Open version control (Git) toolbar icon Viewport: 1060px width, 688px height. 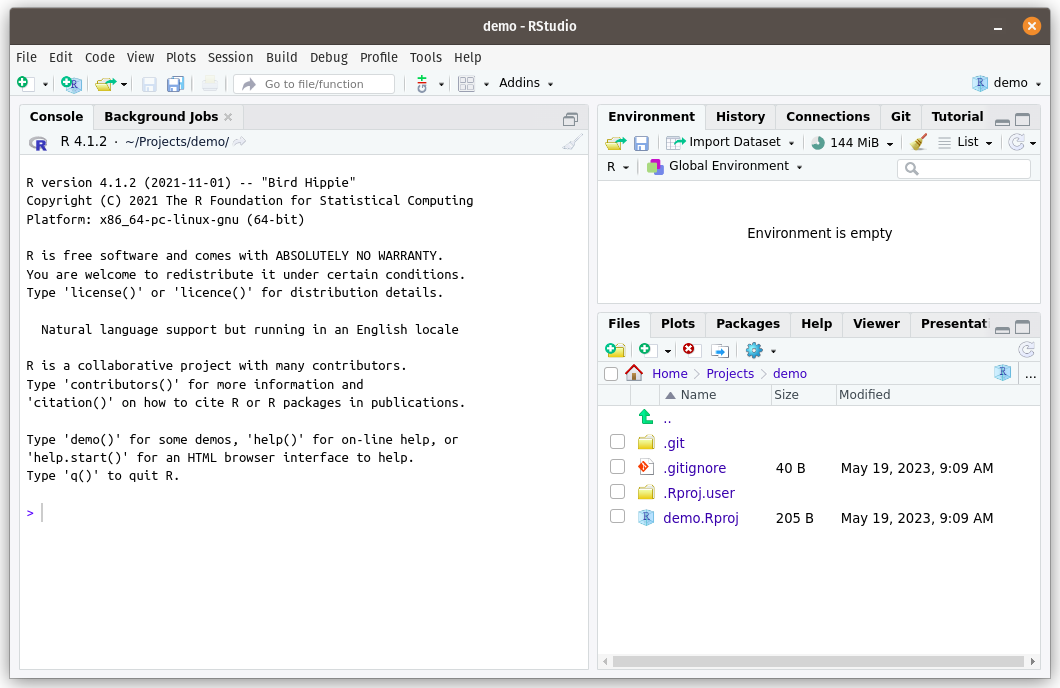tap(422, 84)
